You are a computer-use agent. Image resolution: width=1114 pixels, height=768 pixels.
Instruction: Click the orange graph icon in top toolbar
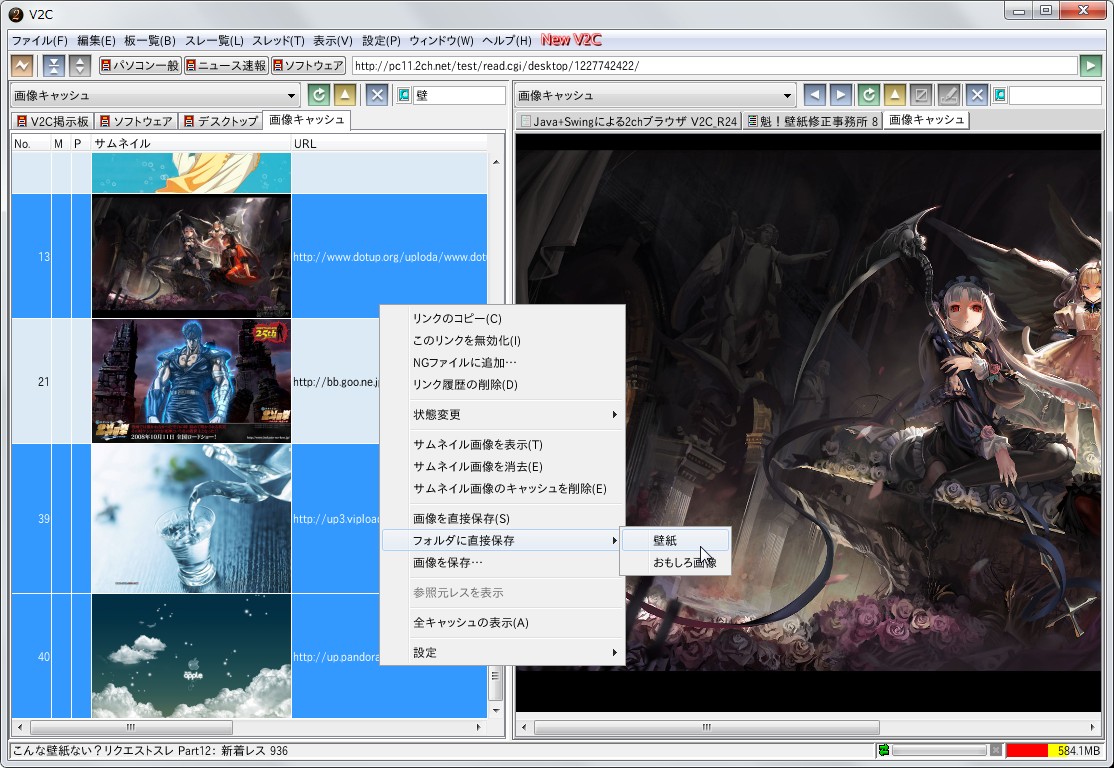click(21, 66)
